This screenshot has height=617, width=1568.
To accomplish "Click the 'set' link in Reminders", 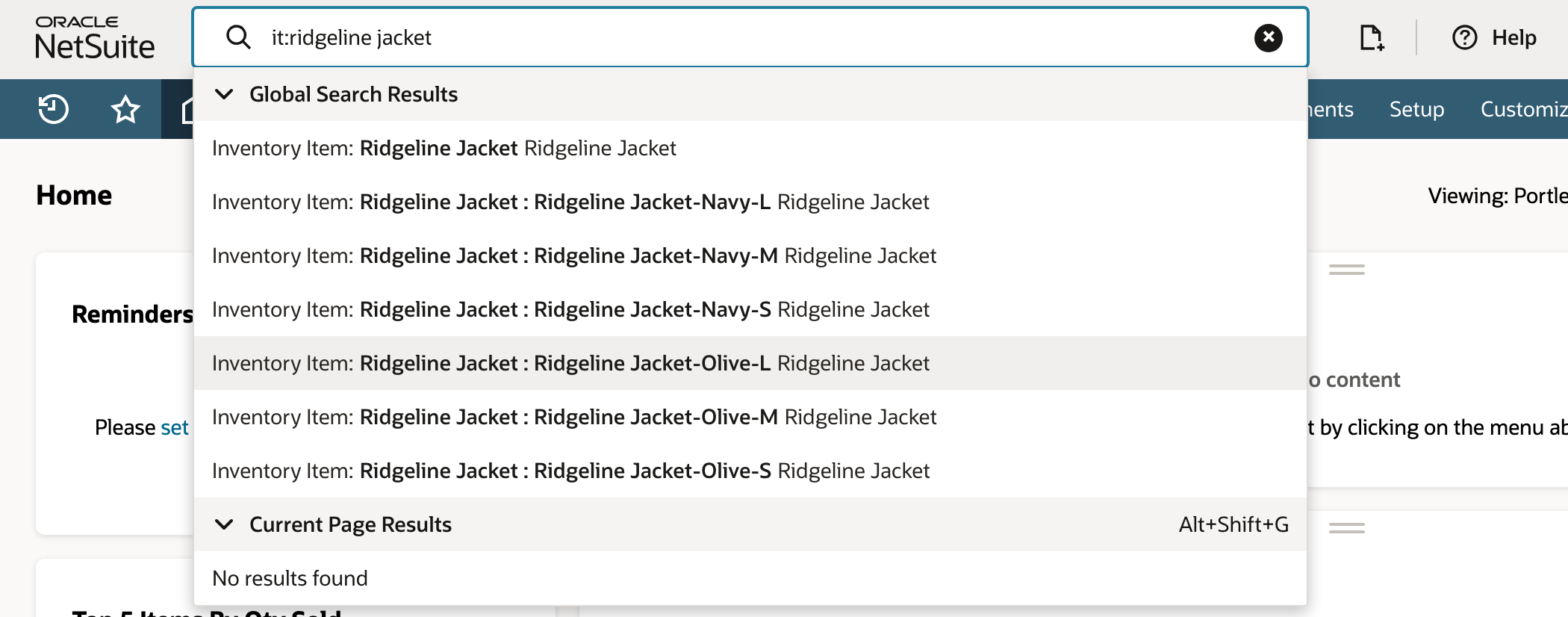I will (x=175, y=427).
